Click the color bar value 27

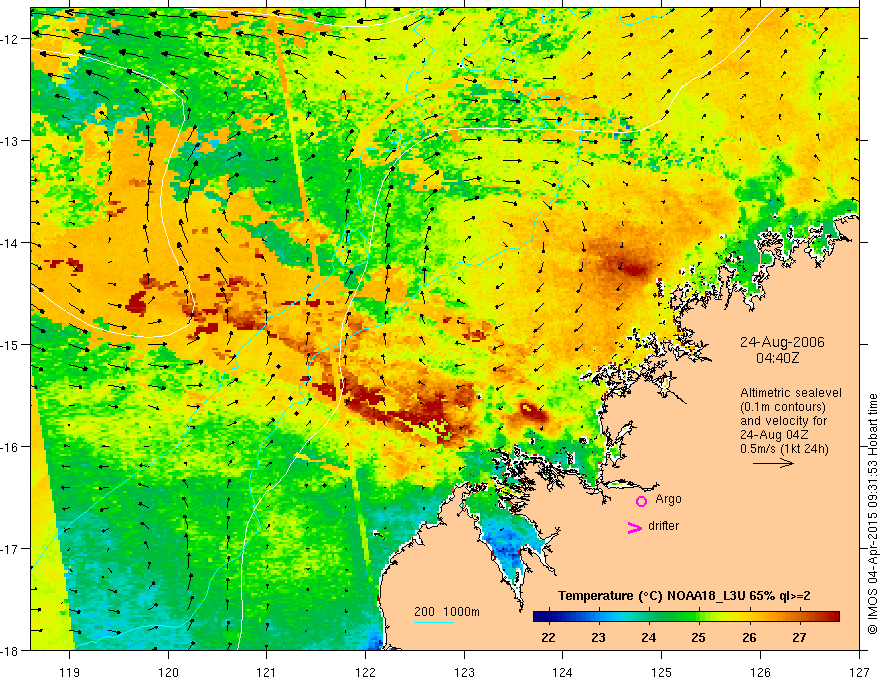(799, 637)
